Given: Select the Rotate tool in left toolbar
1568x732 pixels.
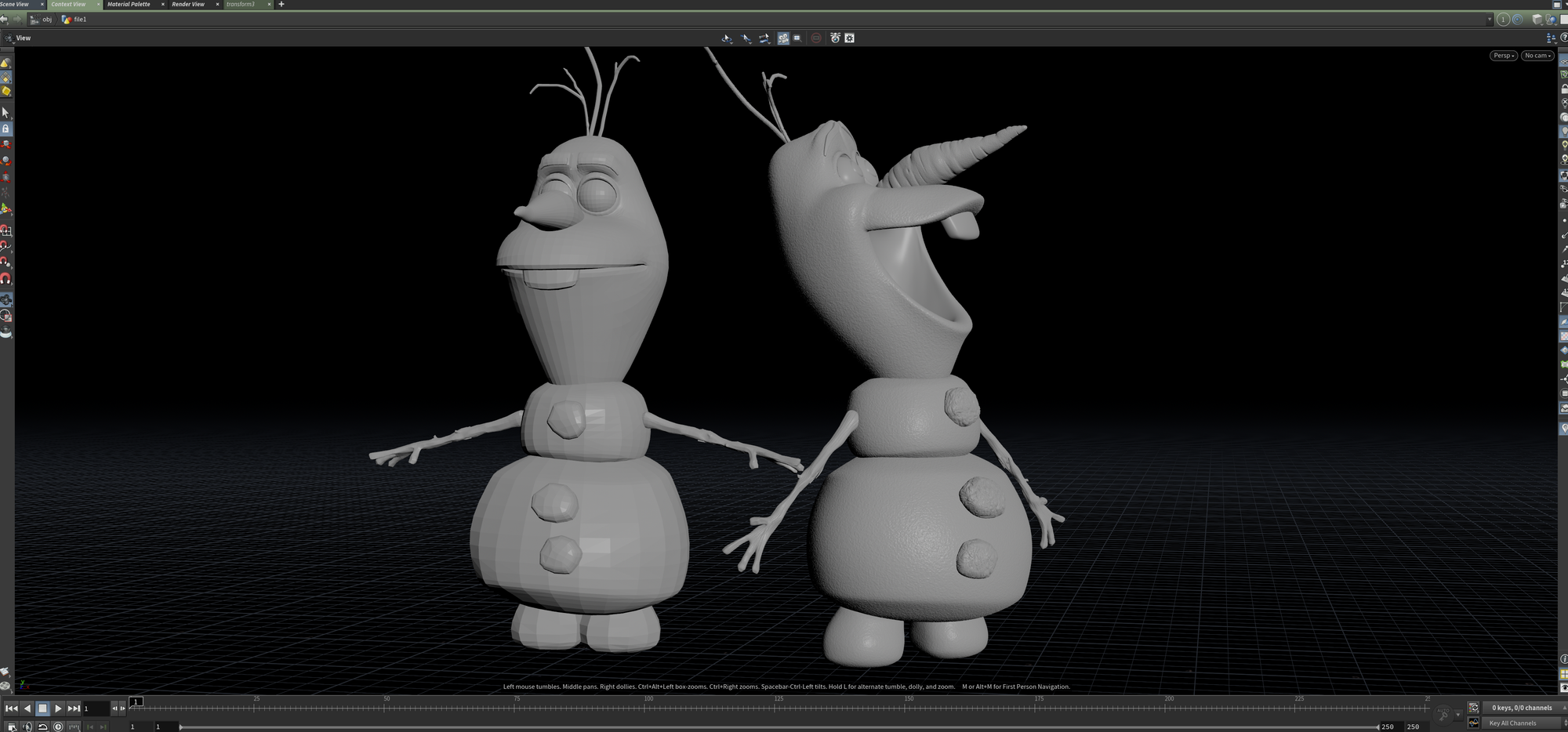Looking at the screenshot, I should click(x=5, y=161).
